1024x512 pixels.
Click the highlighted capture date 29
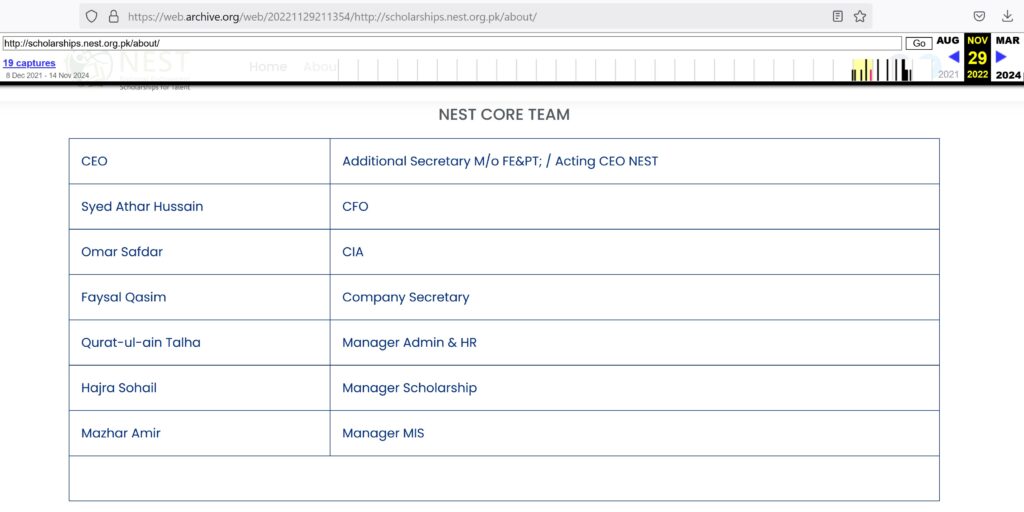[978, 57]
